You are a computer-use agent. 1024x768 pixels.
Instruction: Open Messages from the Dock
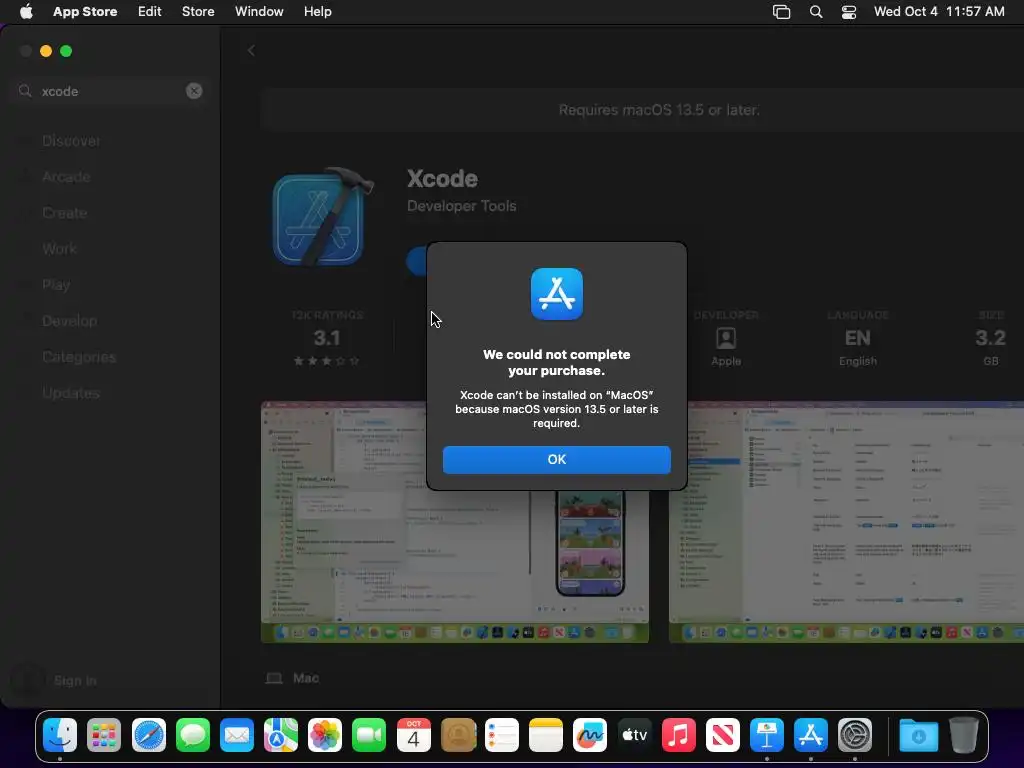pos(193,735)
